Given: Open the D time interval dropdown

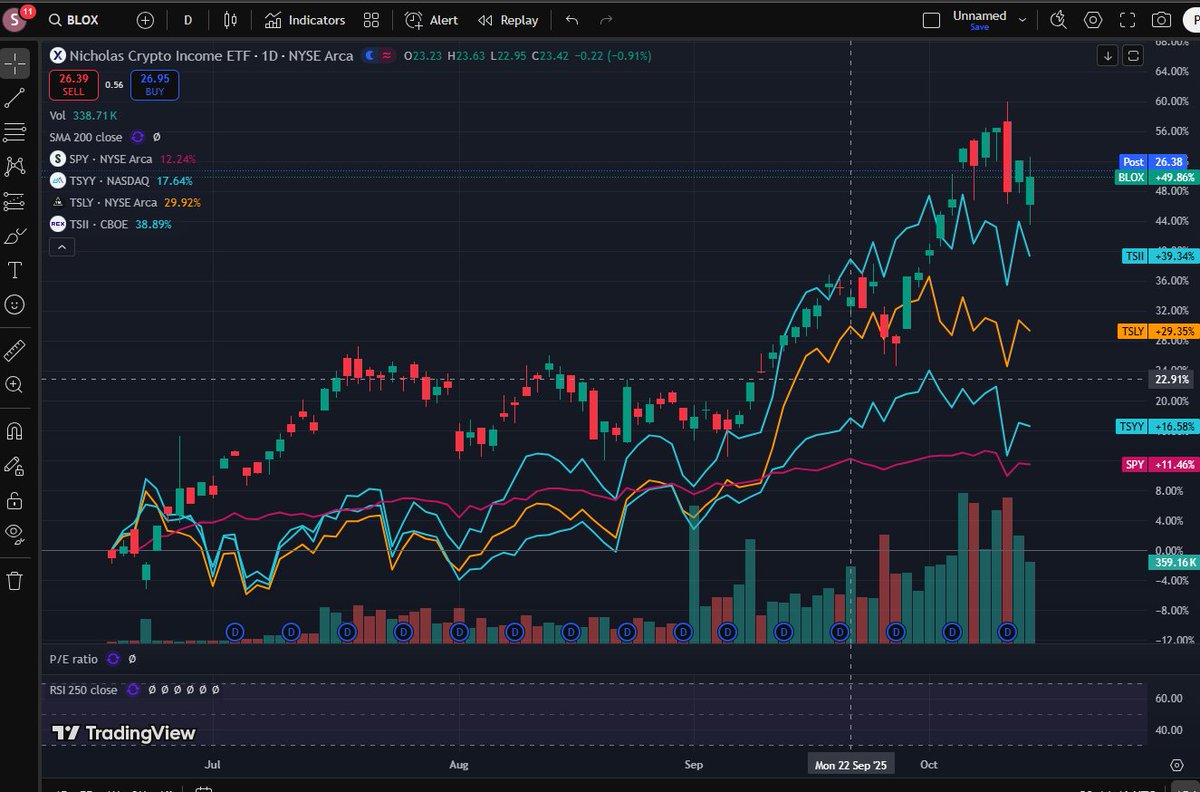Looking at the screenshot, I should click(188, 20).
